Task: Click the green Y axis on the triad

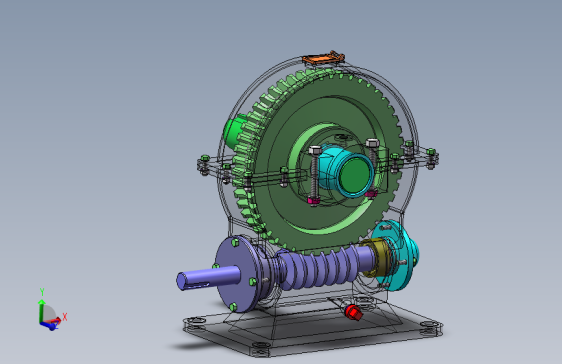Action: (42, 310)
